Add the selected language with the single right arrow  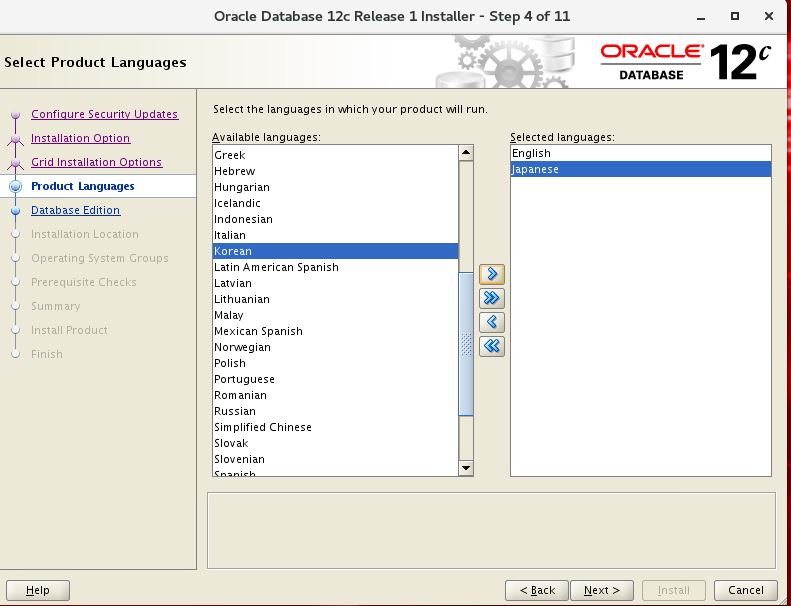click(x=492, y=274)
